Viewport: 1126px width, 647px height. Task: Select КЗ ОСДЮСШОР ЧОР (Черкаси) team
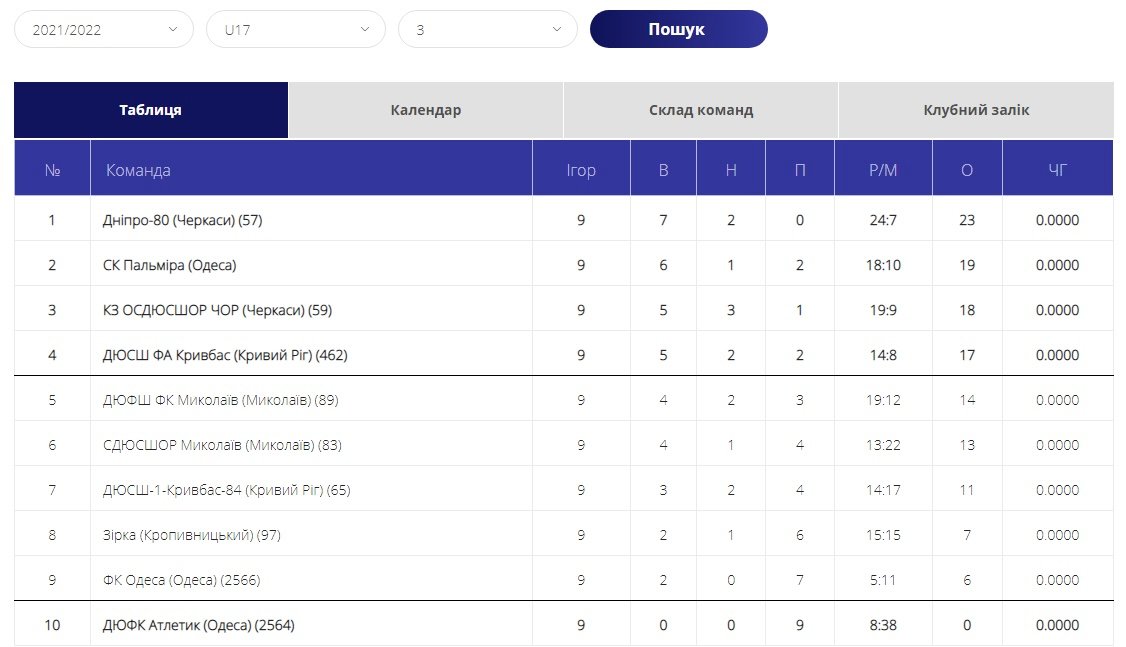click(x=217, y=310)
